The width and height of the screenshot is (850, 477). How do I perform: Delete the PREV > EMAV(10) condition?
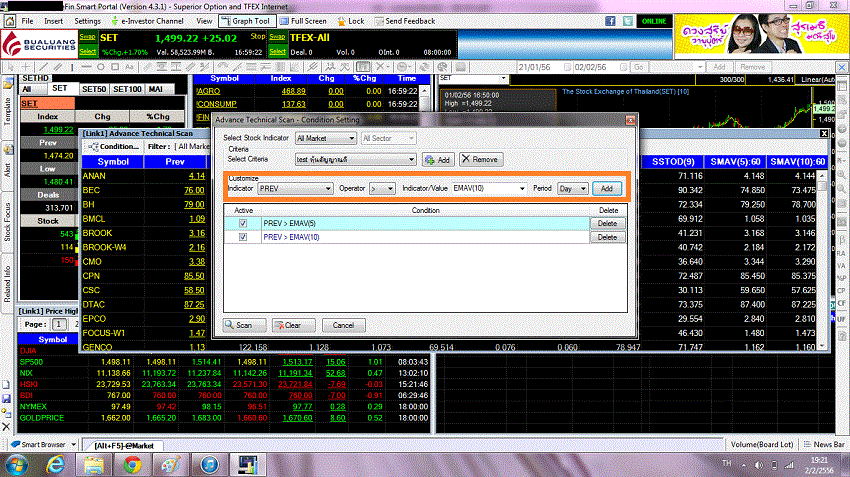607,237
